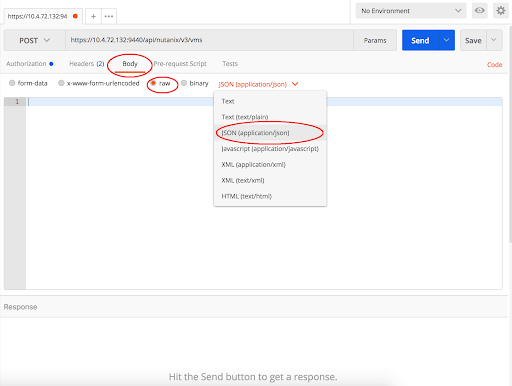
Task: Choose Javascript (application/javascript) option
Action: 270,149
